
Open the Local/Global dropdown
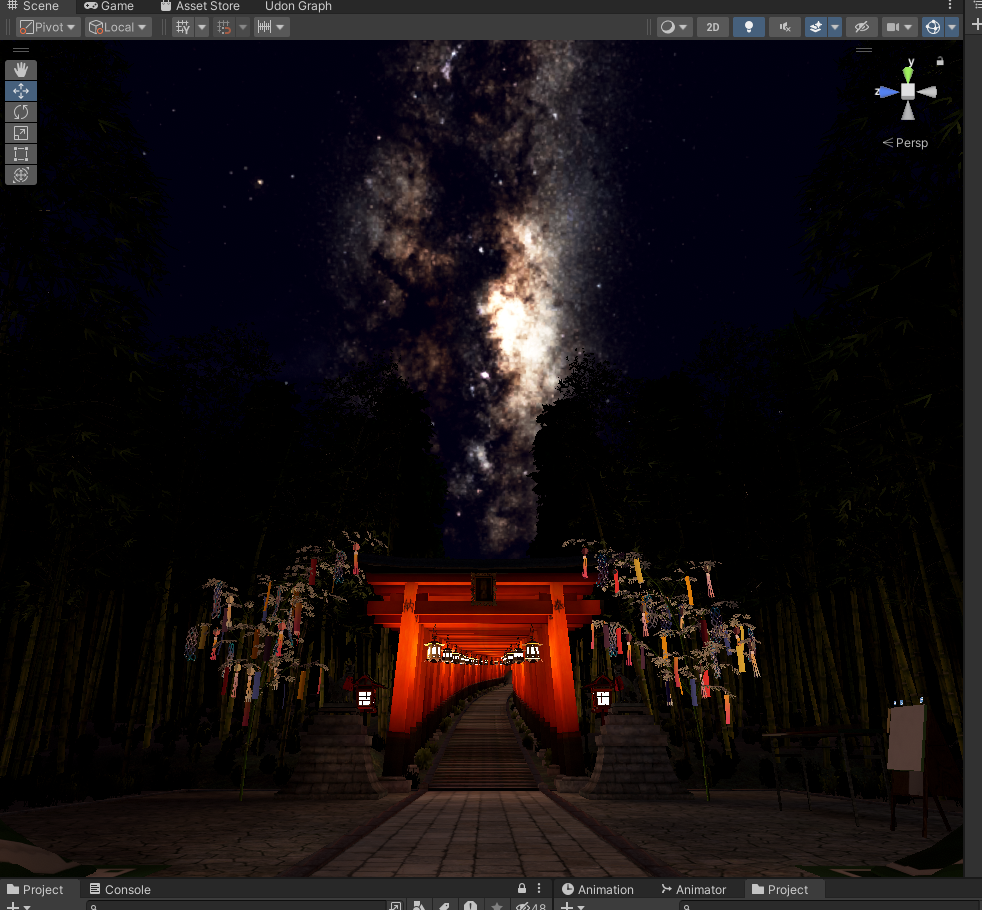[x=118, y=27]
